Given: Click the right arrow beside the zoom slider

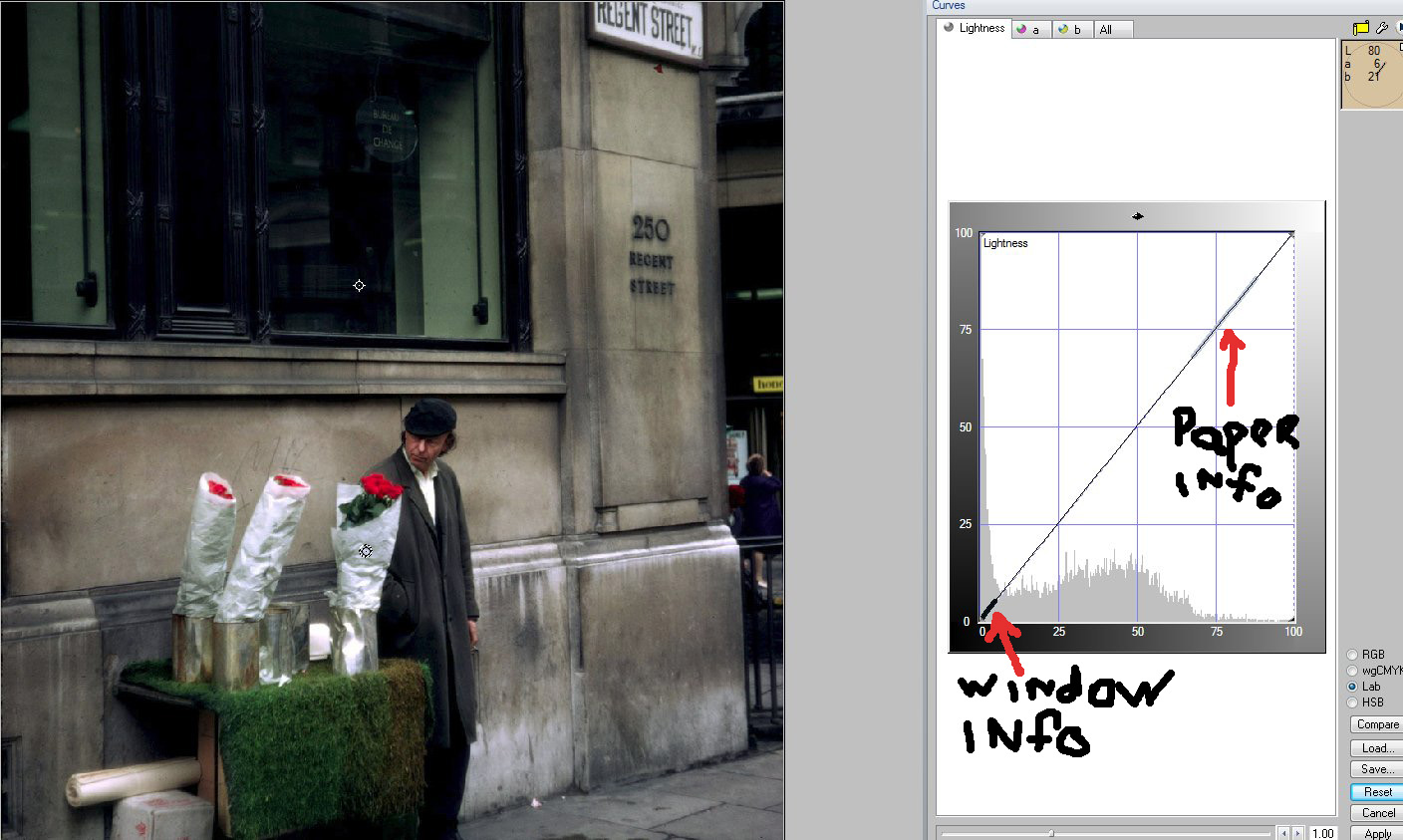Looking at the screenshot, I should pos(1297,833).
